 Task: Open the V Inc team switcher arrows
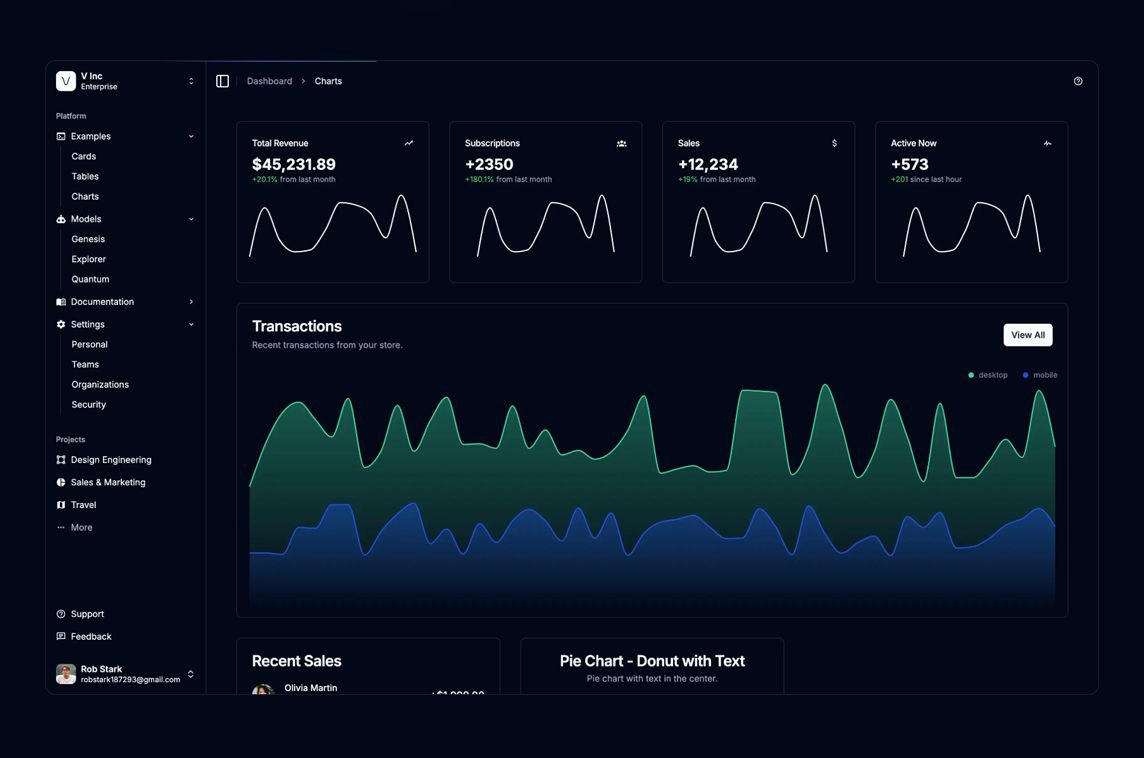coord(191,81)
